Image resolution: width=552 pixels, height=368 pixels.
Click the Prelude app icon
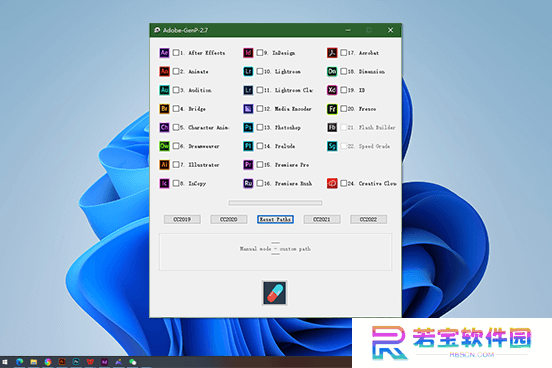click(248, 146)
